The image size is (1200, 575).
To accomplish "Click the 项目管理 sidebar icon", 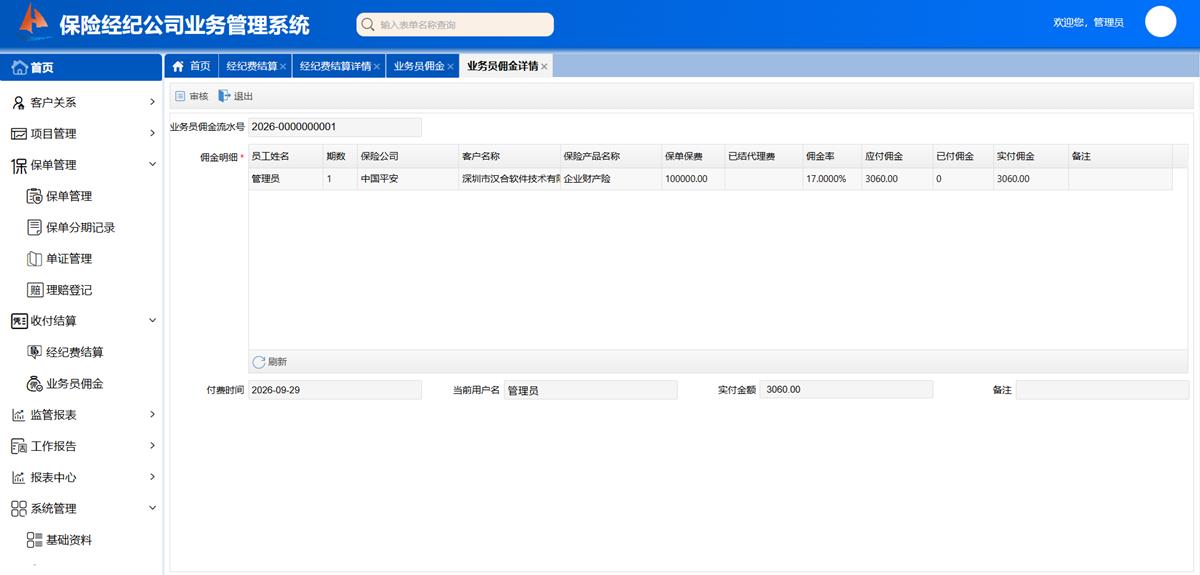I will pos(19,133).
